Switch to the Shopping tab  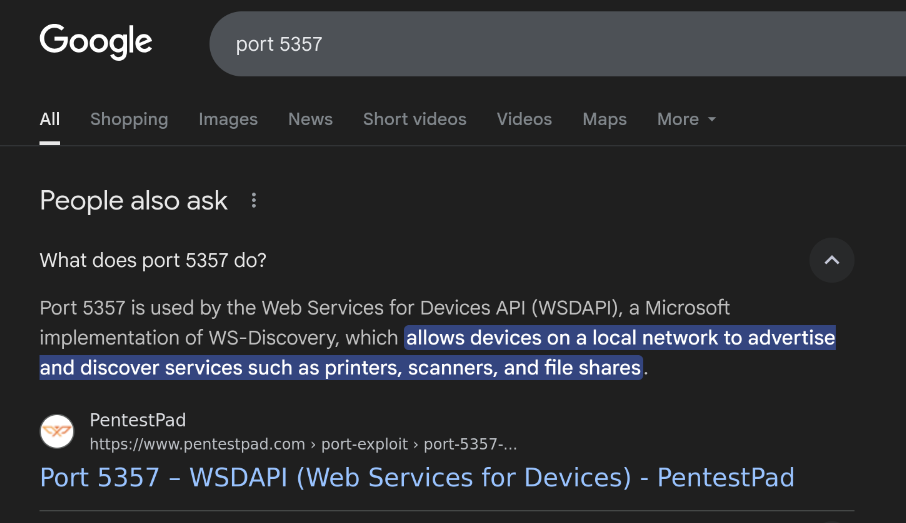click(129, 119)
